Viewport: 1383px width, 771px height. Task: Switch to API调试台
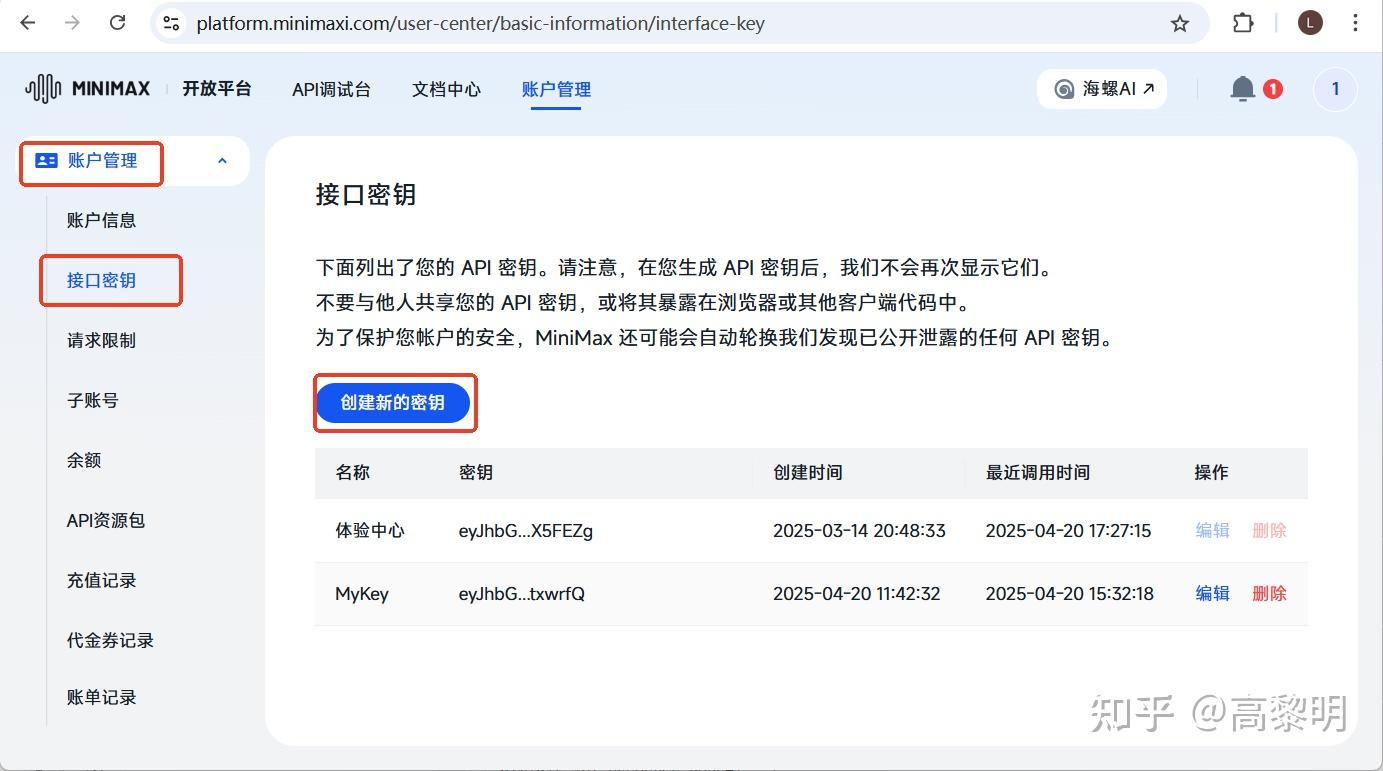(x=331, y=88)
